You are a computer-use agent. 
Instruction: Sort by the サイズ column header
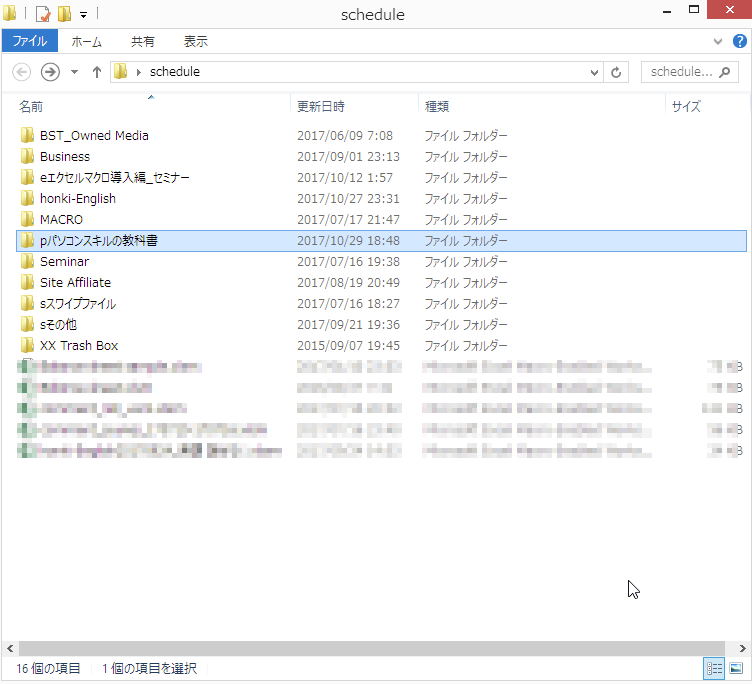coord(707,106)
